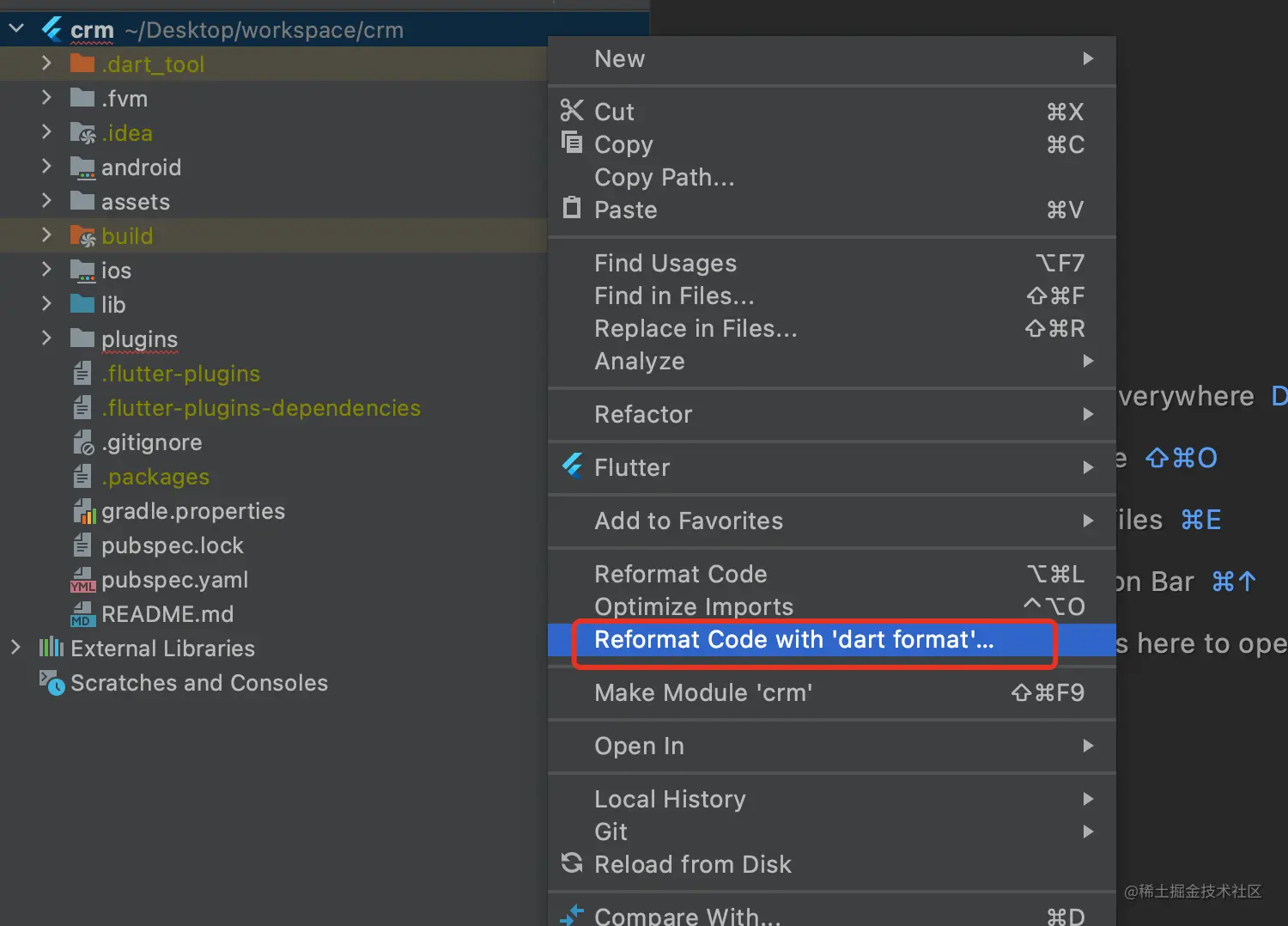1288x926 pixels.
Task: Click the Scratches and Consoles icon
Action: click(x=52, y=683)
